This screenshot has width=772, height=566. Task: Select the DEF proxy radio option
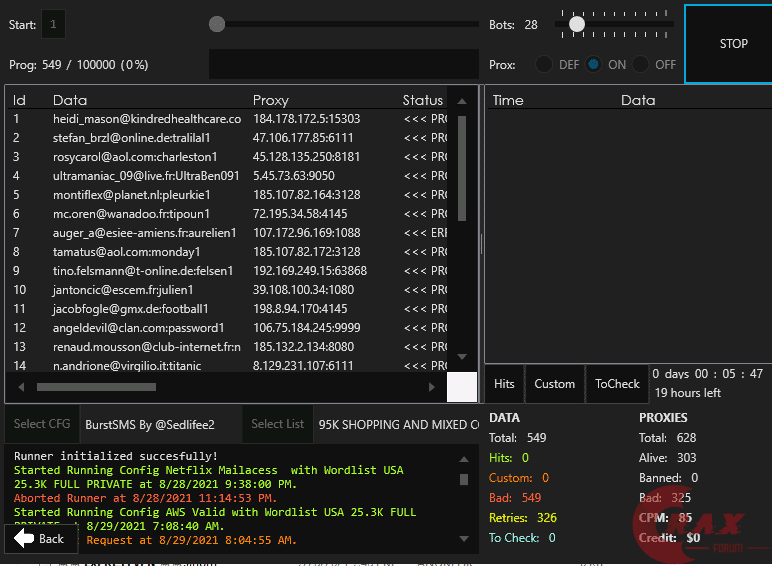tap(544, 64)
